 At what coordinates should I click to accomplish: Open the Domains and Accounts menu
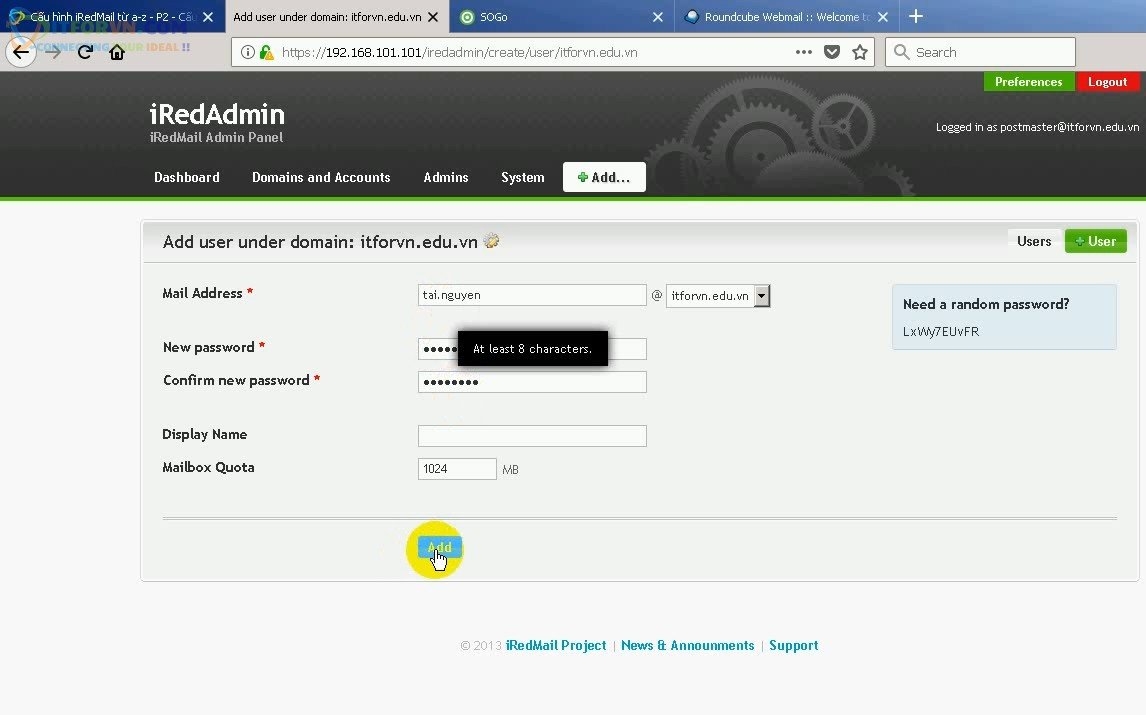click(321, 177)
